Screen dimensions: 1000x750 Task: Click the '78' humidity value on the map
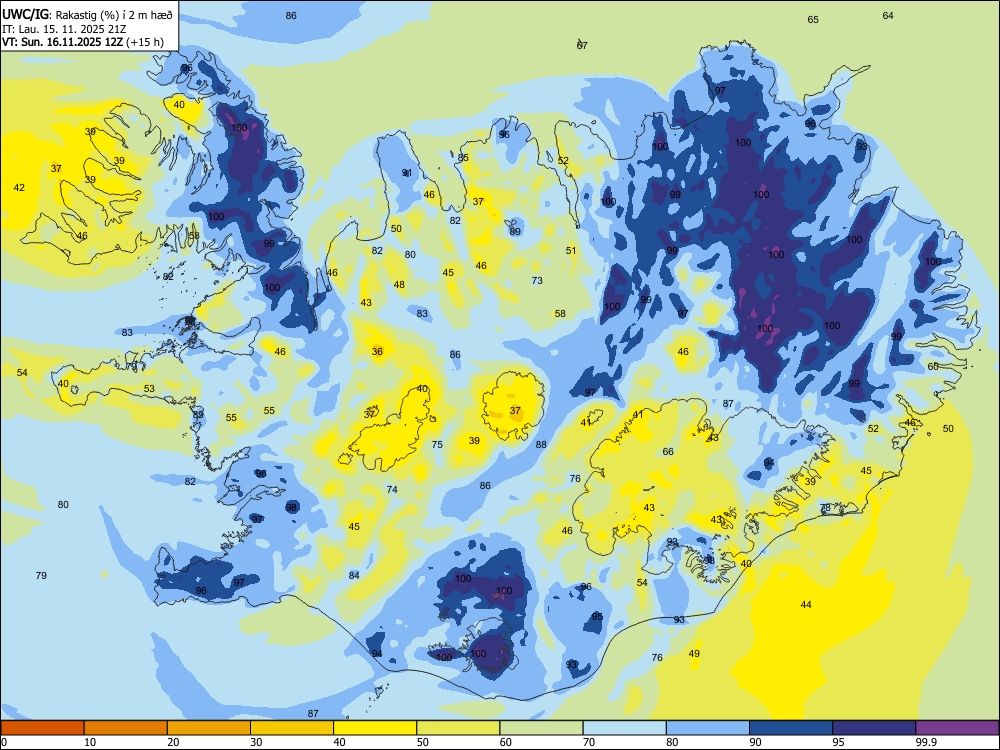825,508
